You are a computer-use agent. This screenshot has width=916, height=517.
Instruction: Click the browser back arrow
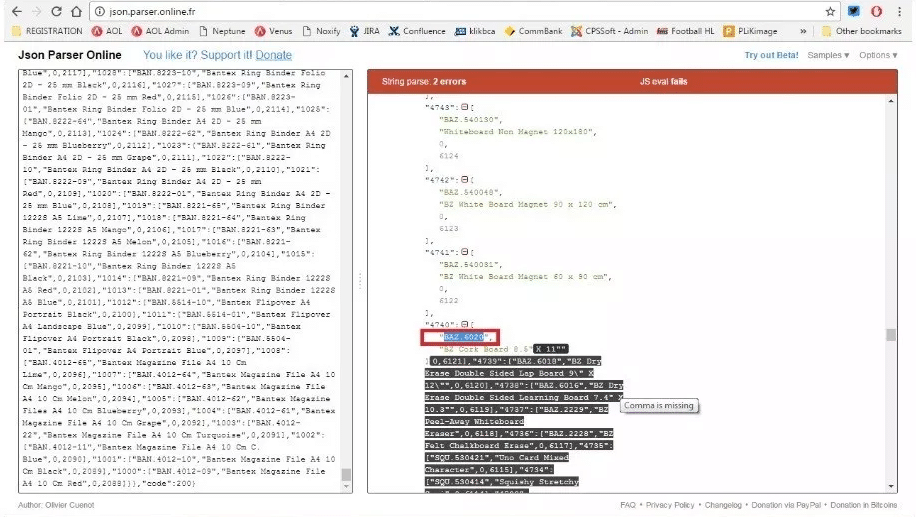[11, 11]
